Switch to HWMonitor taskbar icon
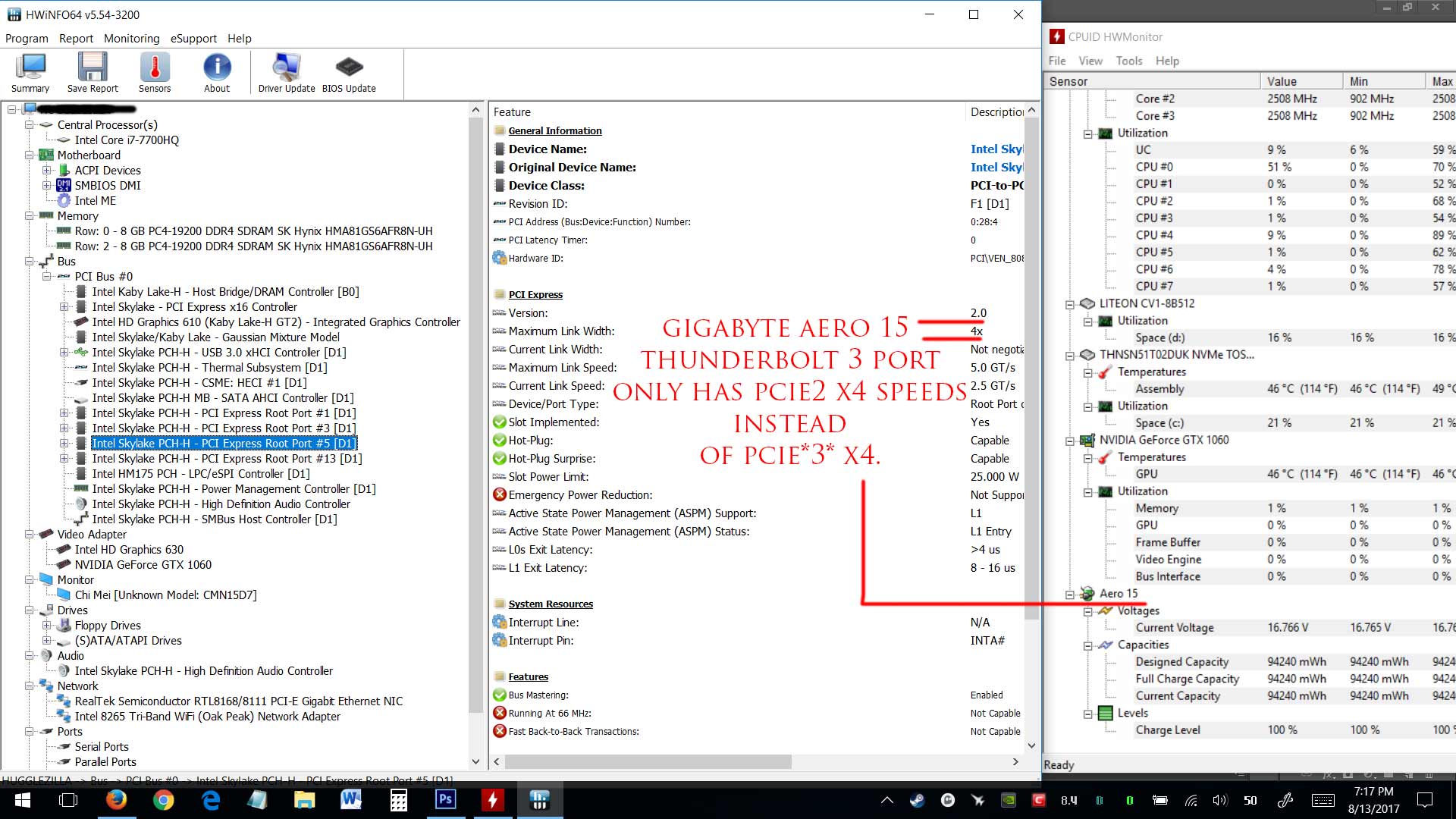Screen dimensions: 1456x819 492,800
